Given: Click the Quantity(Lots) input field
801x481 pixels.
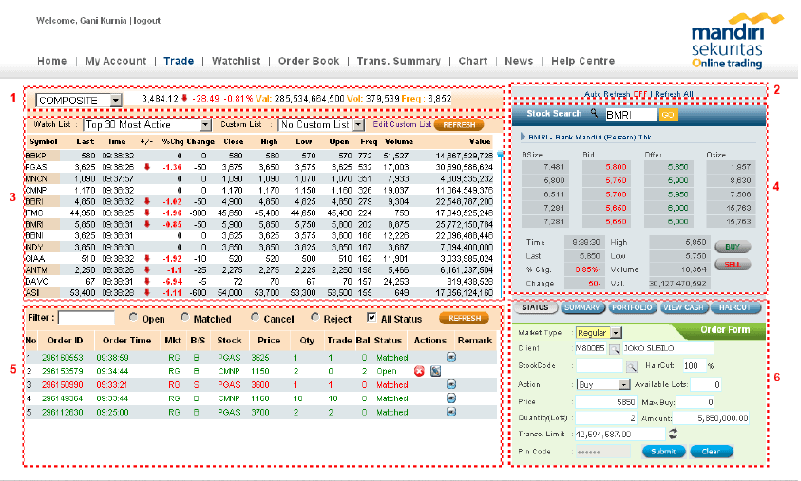Looking at the screenshot, I should pos(606,418).
